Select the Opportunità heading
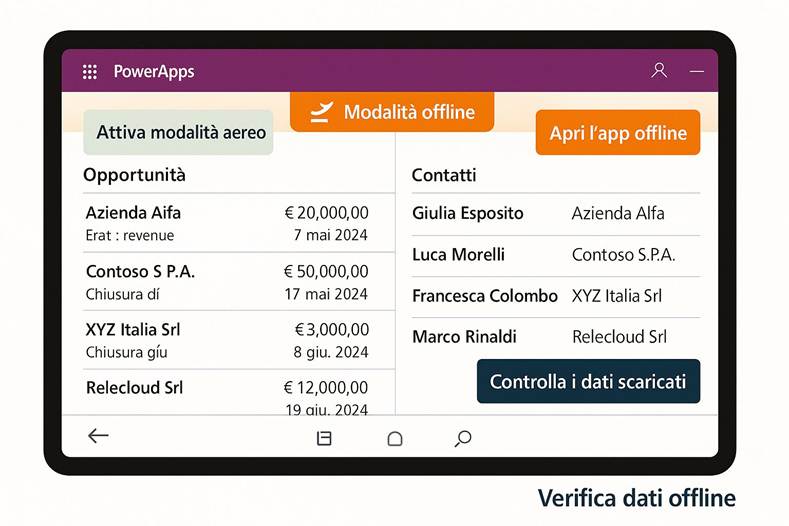Viewport: 789px width, 526px height. coord(134,175)
